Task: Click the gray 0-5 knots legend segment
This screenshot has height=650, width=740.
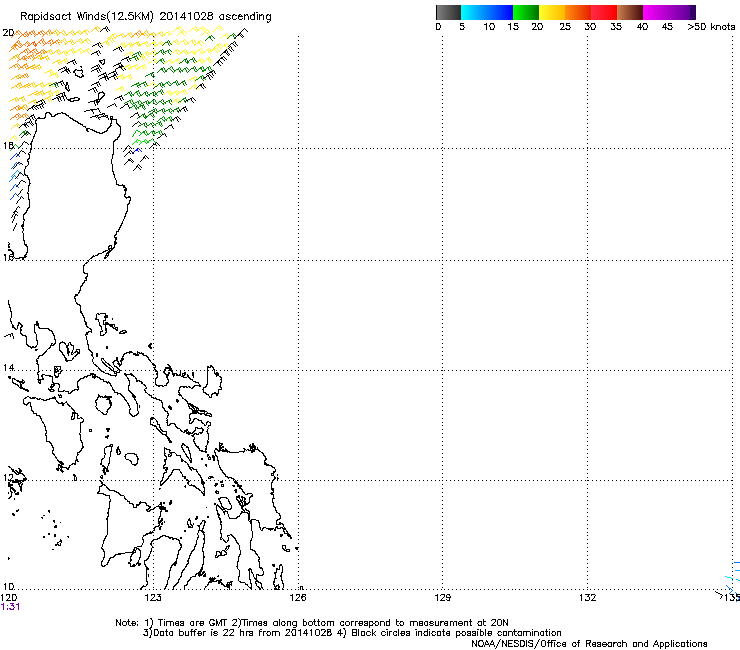Action: [448, 12]
